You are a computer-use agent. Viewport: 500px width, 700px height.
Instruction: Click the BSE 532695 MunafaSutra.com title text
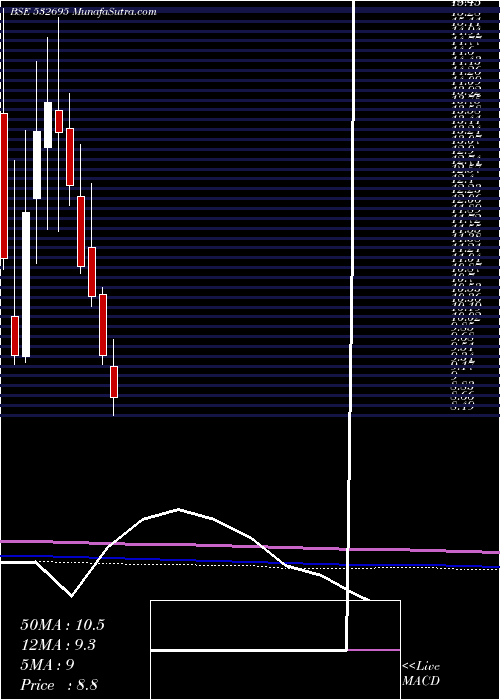pos(83,12)
